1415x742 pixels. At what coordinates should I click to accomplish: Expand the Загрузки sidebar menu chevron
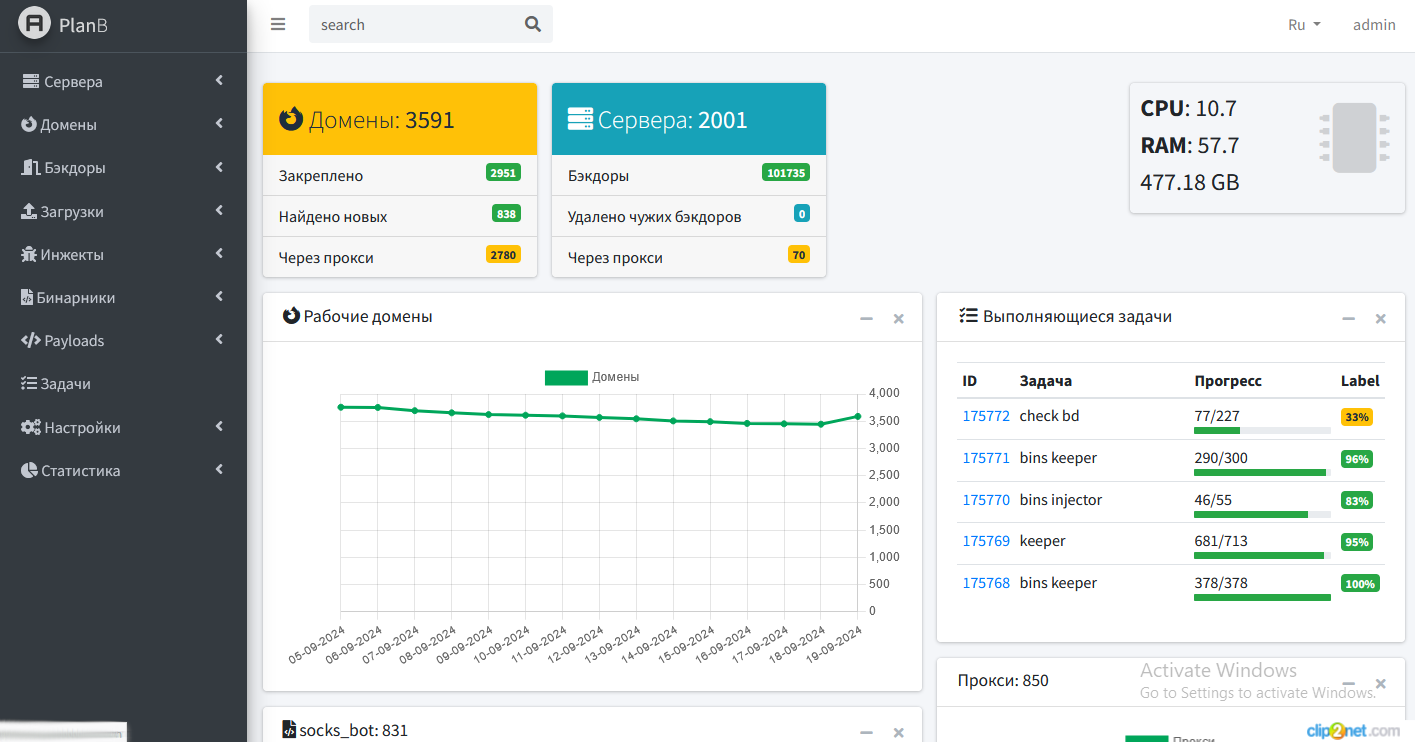click(219, 211)
